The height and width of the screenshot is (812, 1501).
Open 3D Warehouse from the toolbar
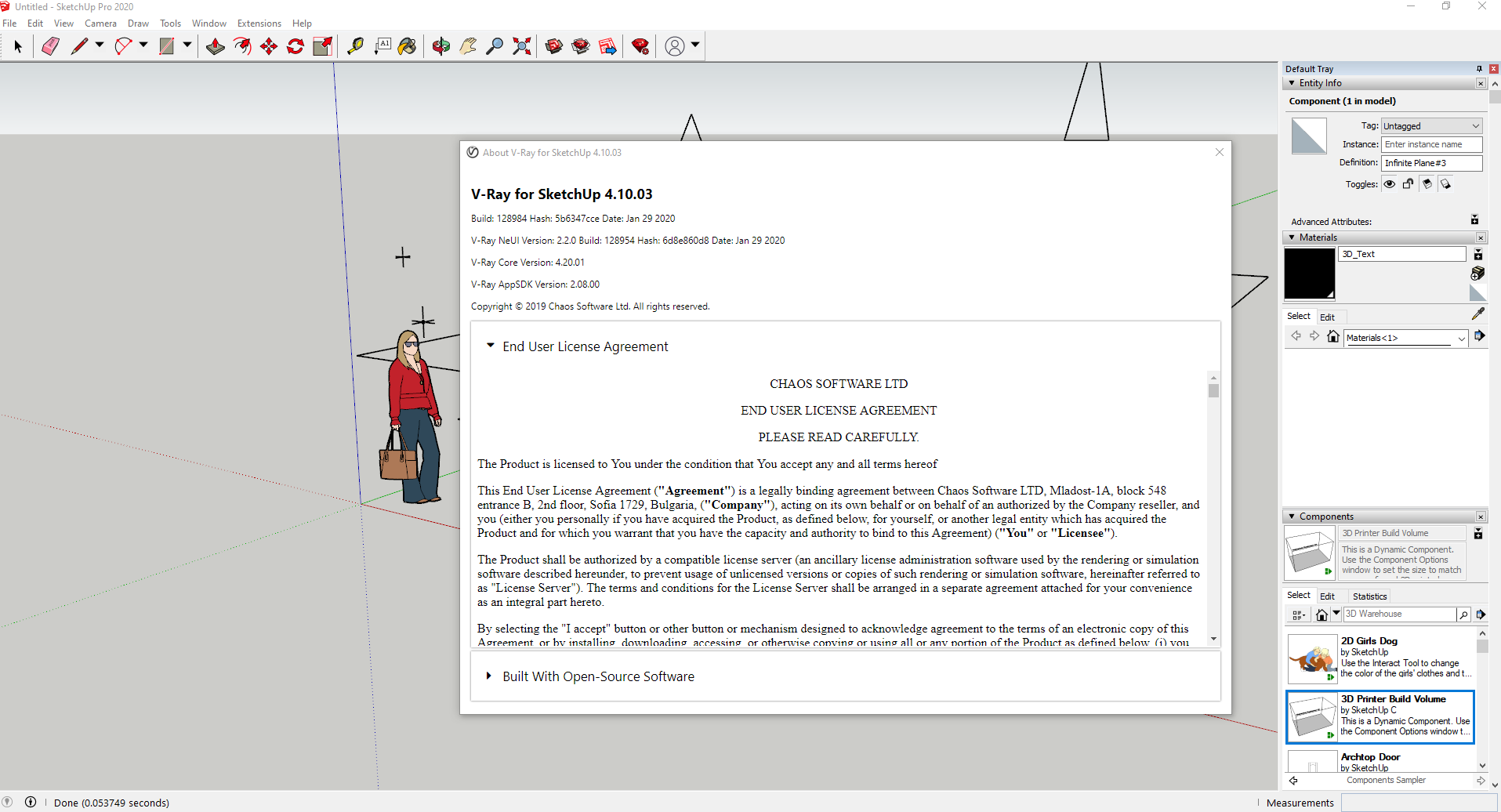click(x=554, y=47)
